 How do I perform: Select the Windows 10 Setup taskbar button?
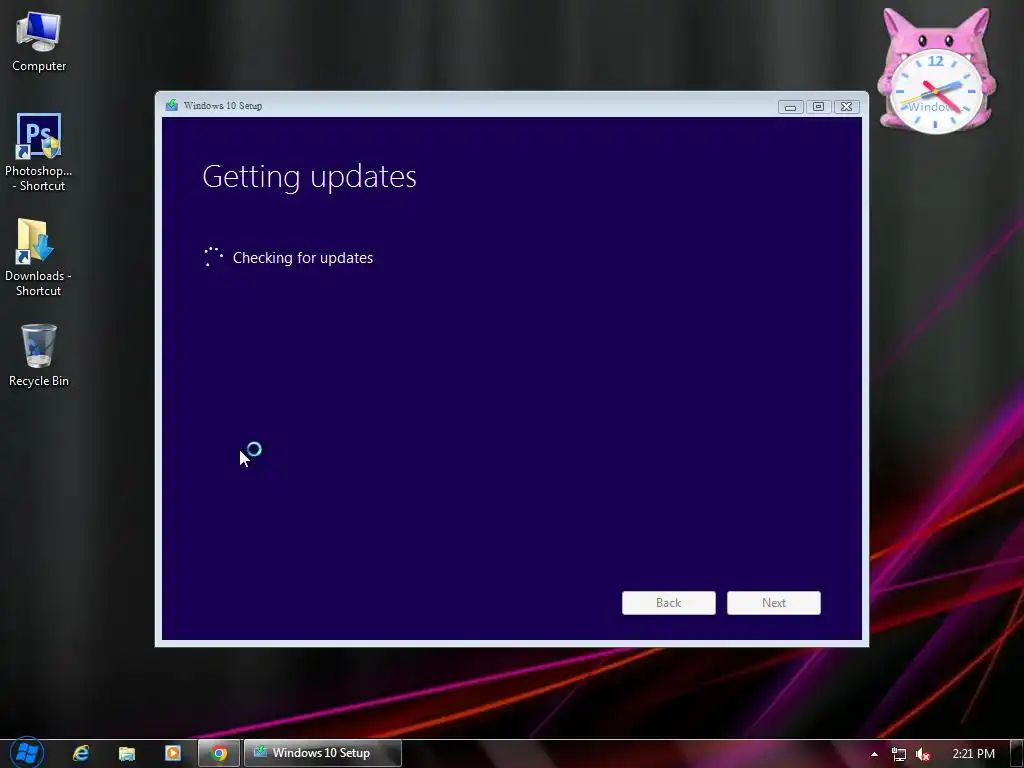pyautogui.click(x=323, y=753)
